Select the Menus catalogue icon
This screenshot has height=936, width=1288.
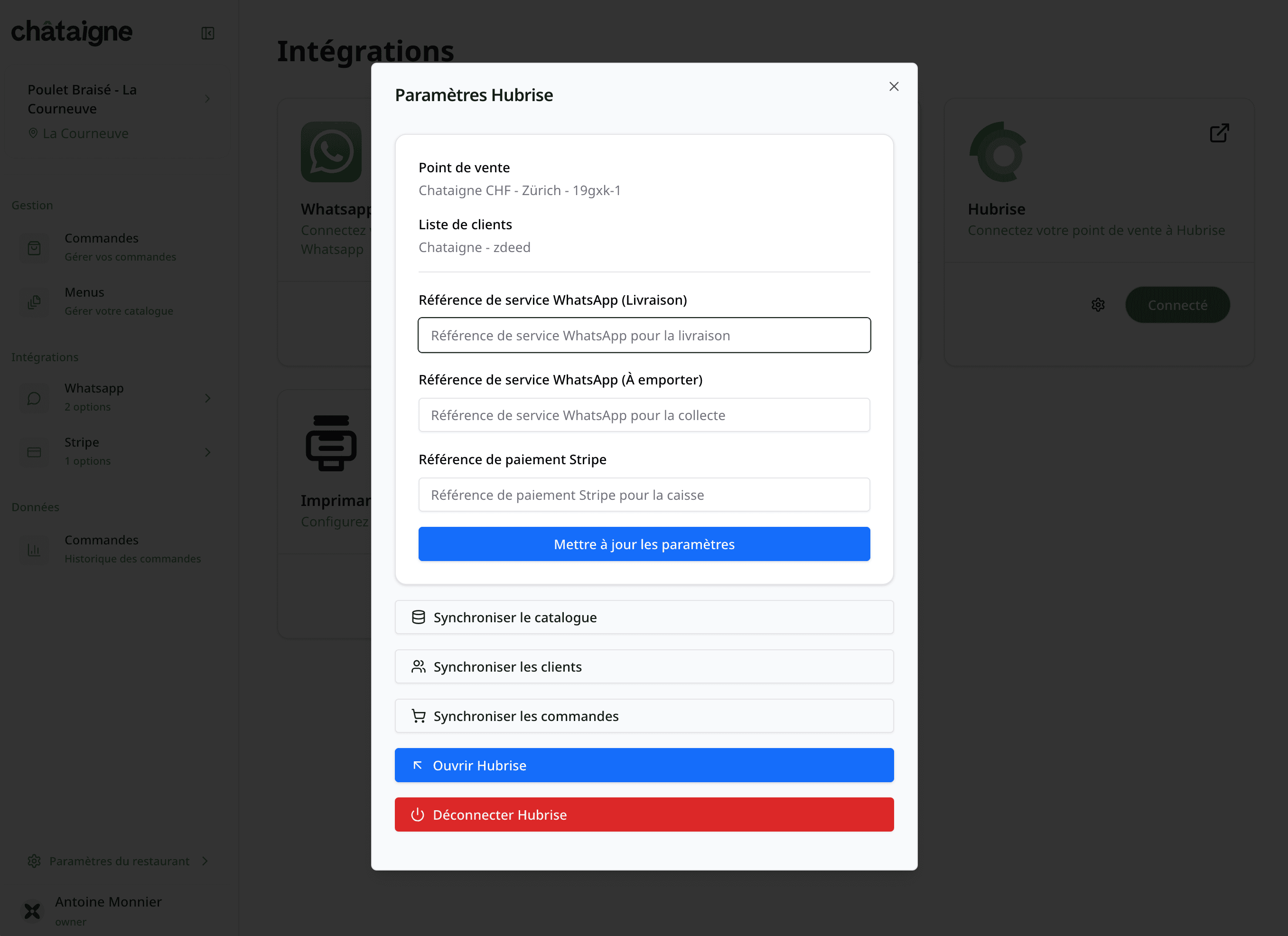coord(34,301)
